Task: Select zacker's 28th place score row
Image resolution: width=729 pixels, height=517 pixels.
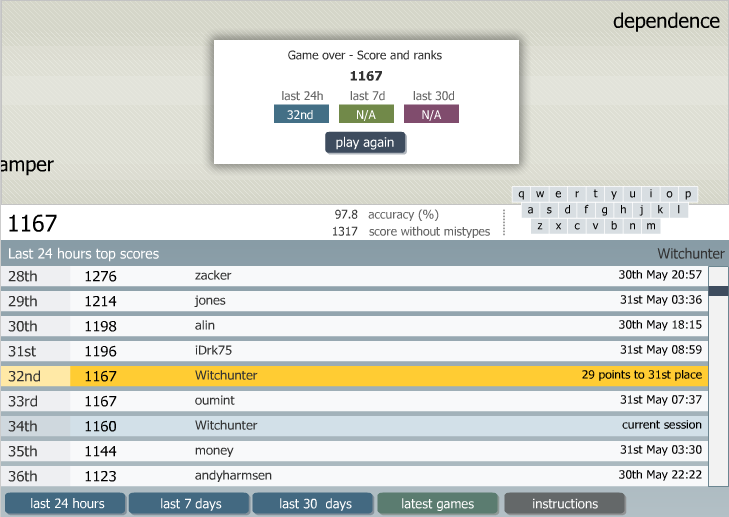Action: (354, 276)
